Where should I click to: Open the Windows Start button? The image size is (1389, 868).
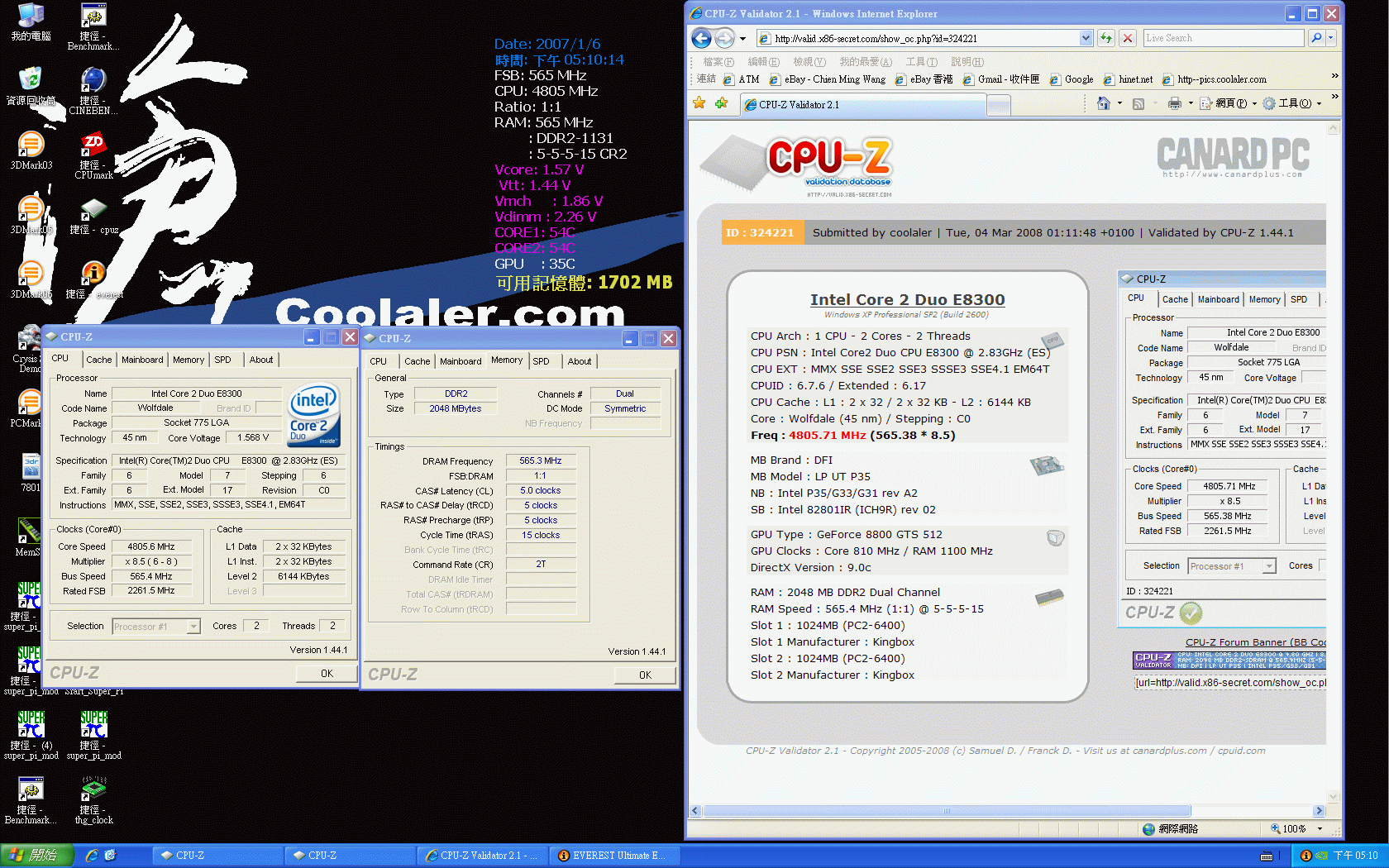point(36,856)
